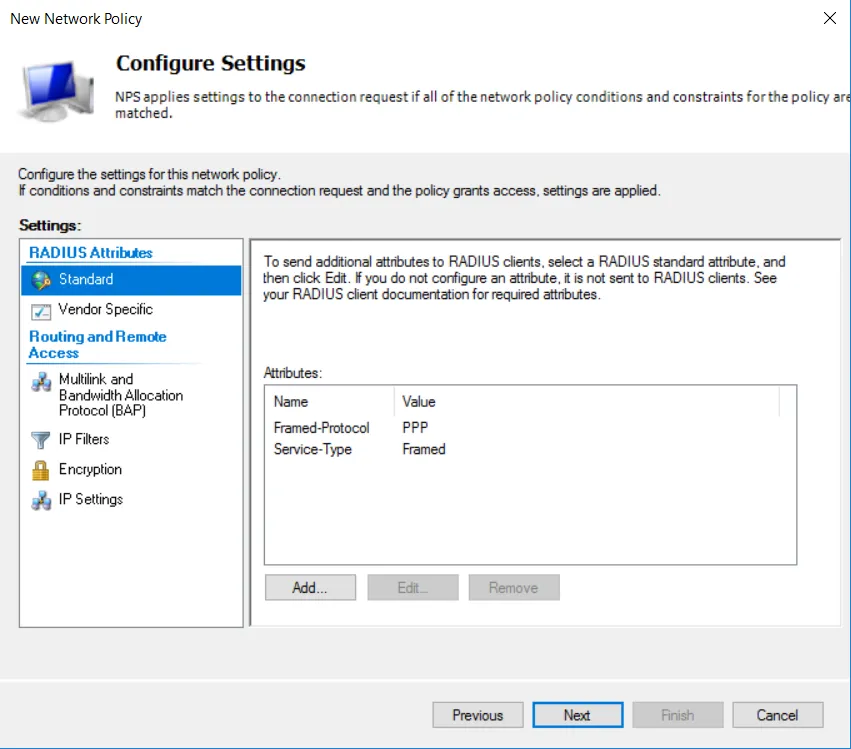Close the New Network Policy dialog
Image resolution: width=851 pixels, height=749 pixels.
point(830,18)
